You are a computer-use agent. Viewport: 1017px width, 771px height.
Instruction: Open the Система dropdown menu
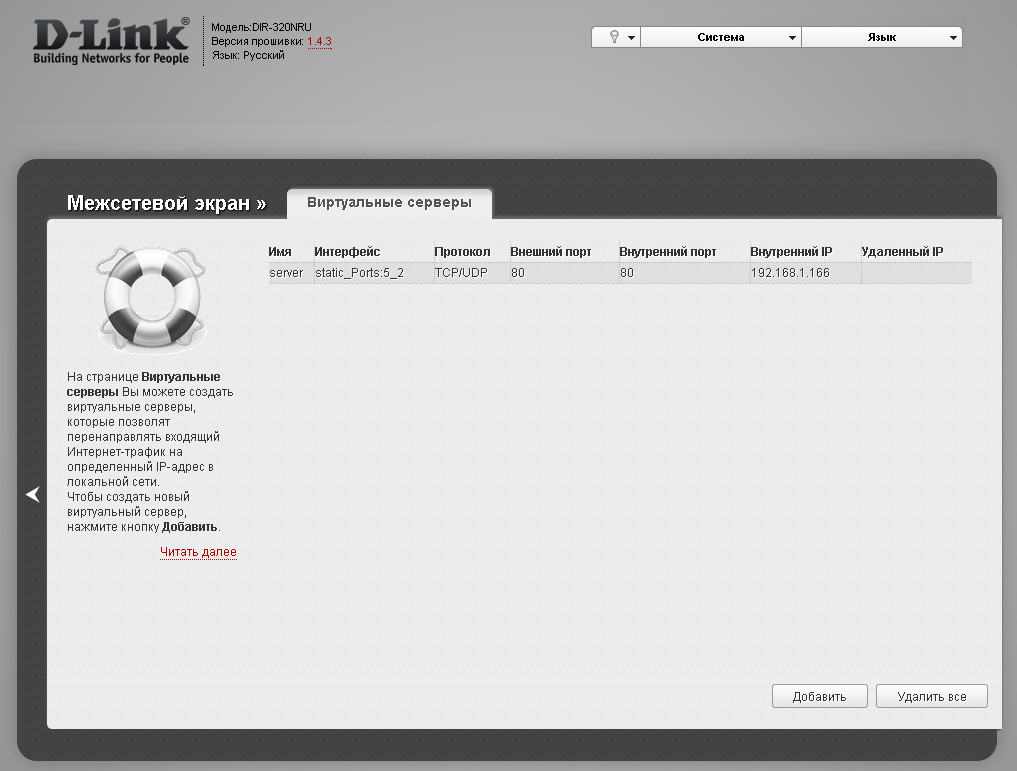pos(721,38)
